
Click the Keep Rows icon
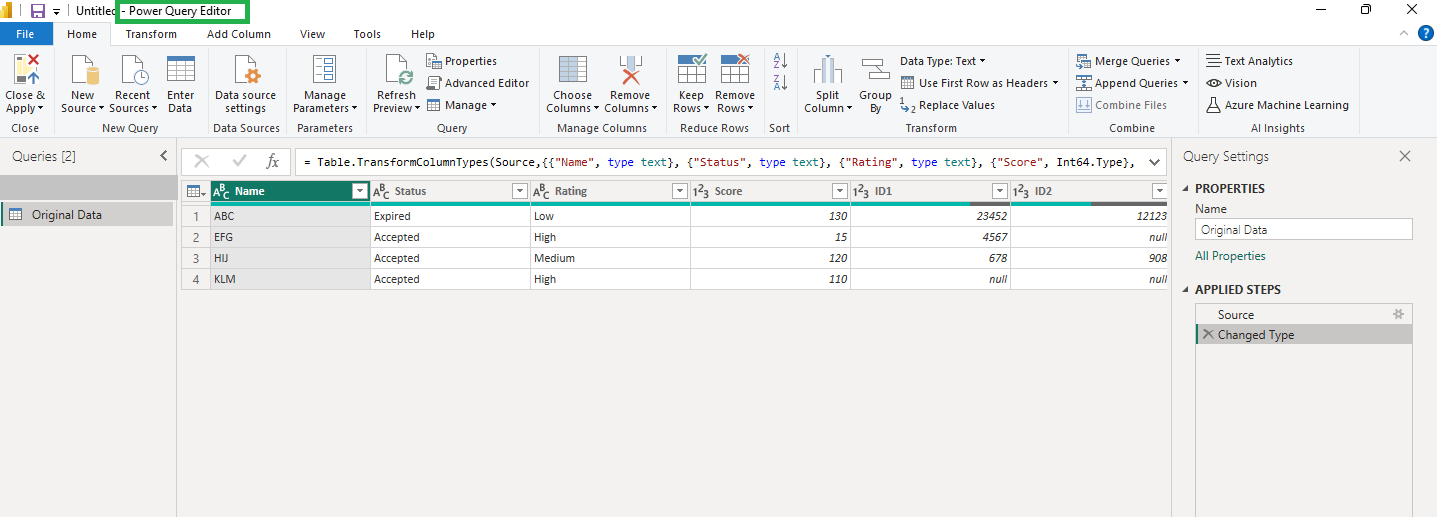tap(692, 70)
